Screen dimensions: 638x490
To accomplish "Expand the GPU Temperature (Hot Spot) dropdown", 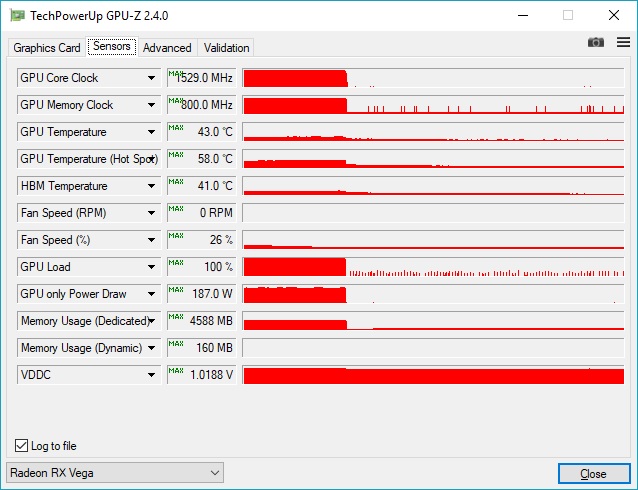I will point(151,159).
